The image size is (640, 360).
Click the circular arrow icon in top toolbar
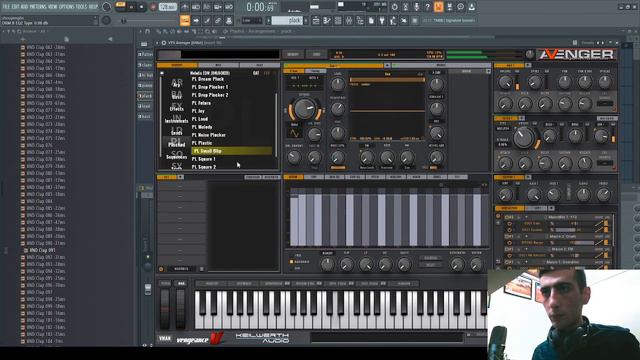tap(394, 7)
